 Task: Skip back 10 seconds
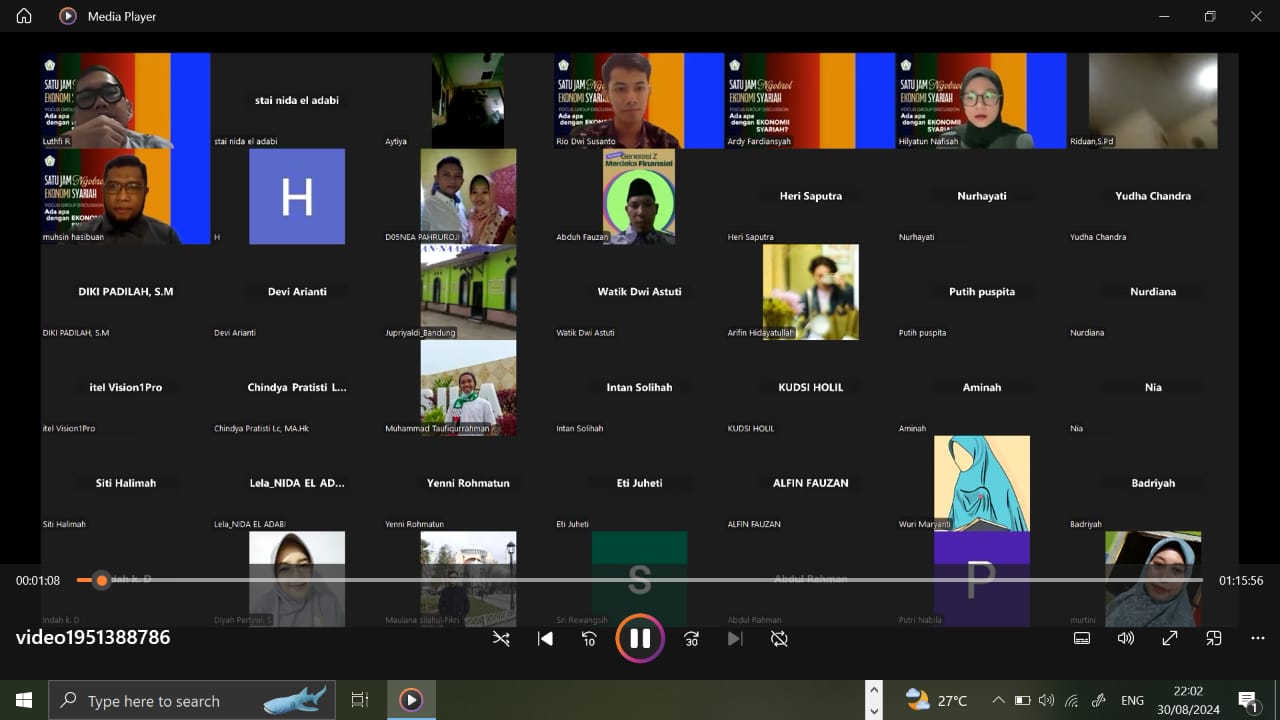click(x=590, y=639)
